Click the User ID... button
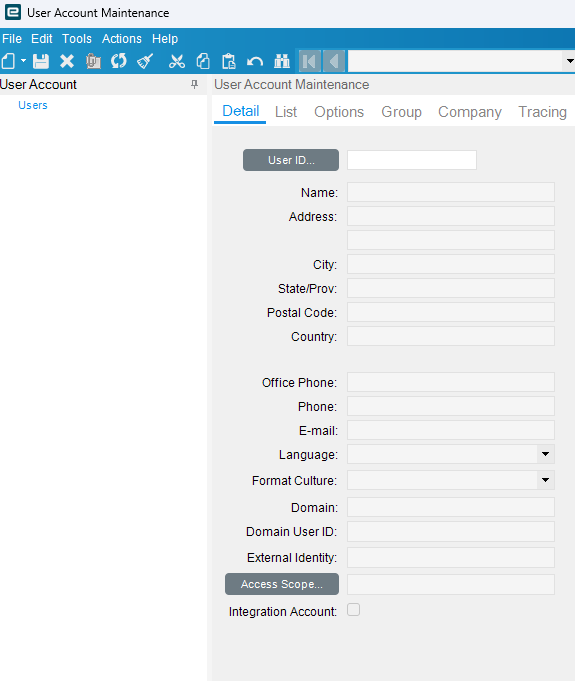 click(291, 160)
